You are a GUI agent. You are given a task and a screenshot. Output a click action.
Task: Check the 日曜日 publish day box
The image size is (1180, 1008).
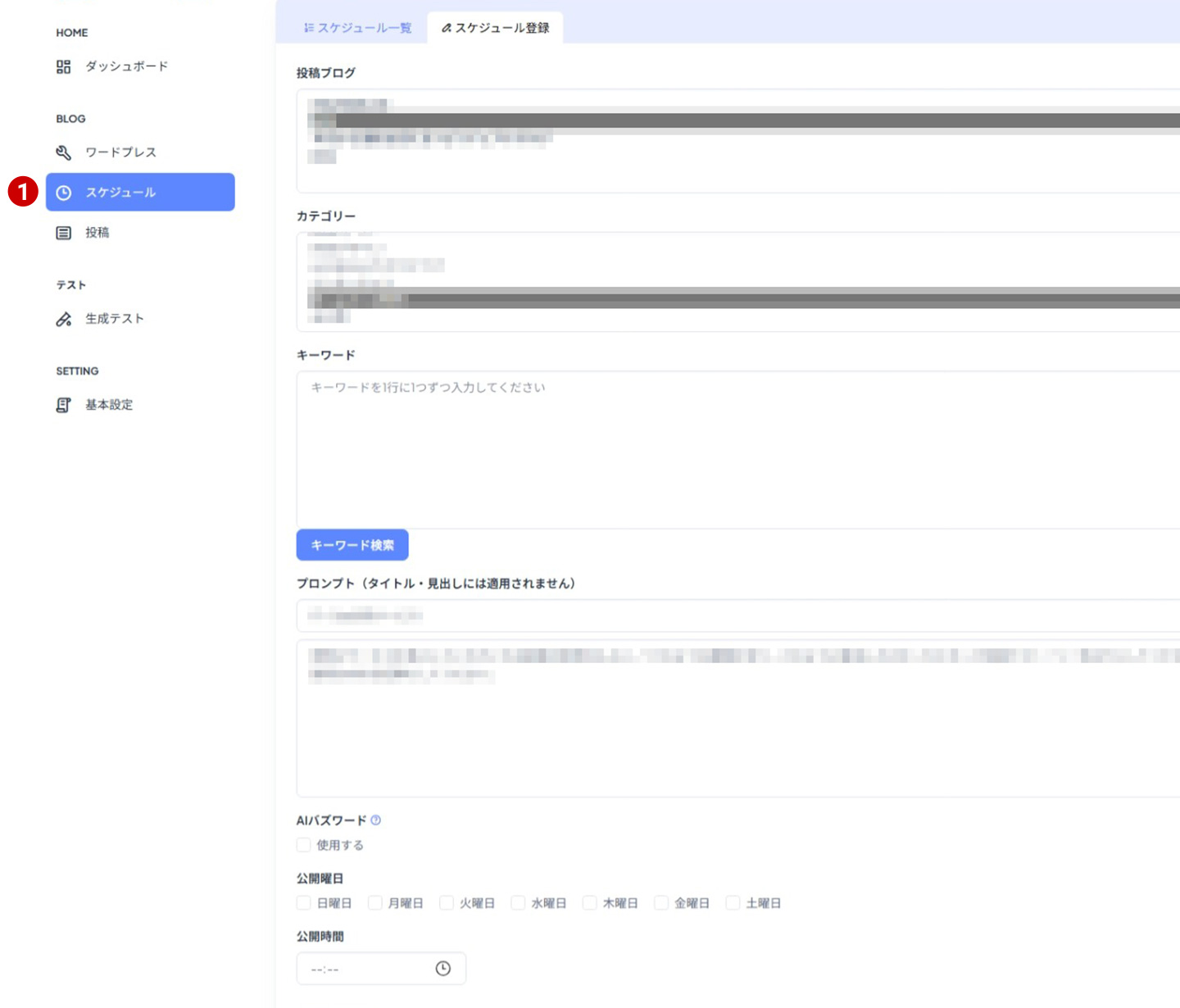304,903
